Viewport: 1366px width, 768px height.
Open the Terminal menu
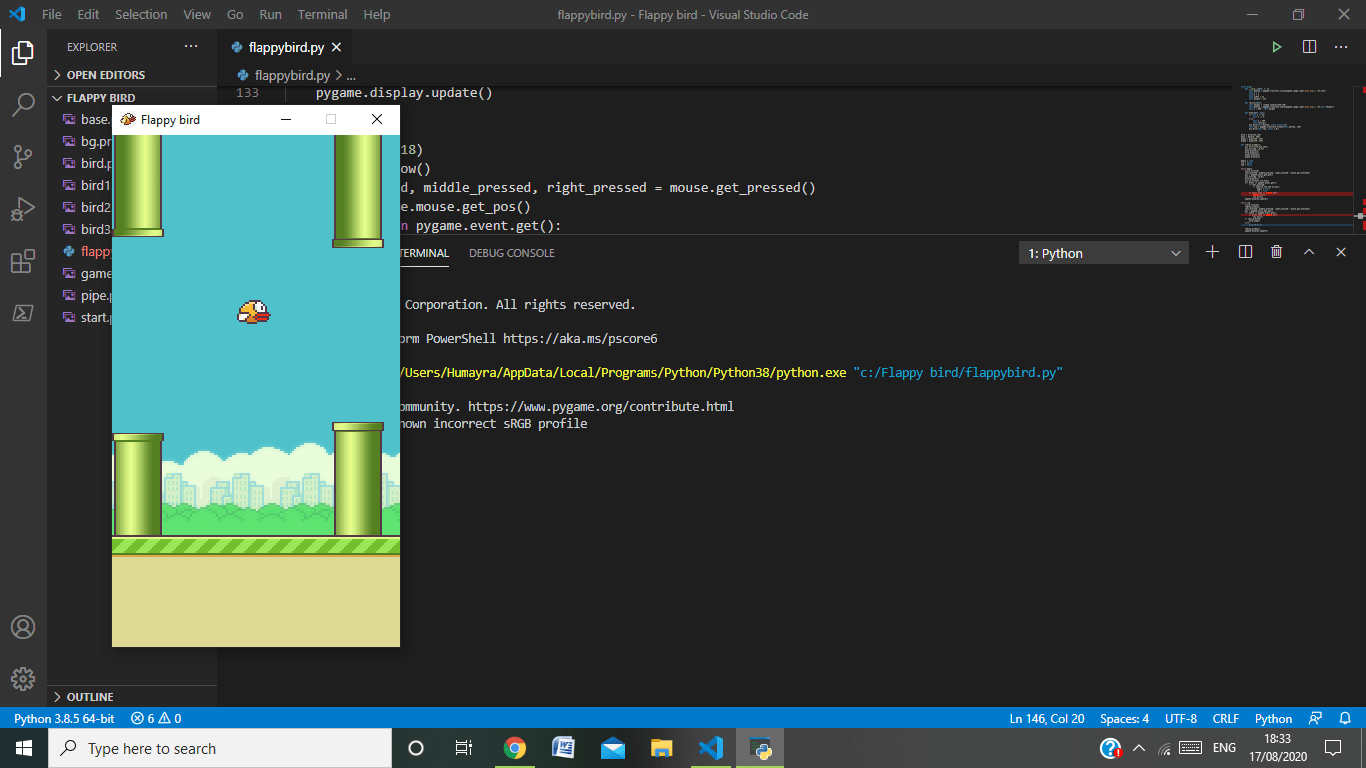pyautogui.click(x=322, y=14)
